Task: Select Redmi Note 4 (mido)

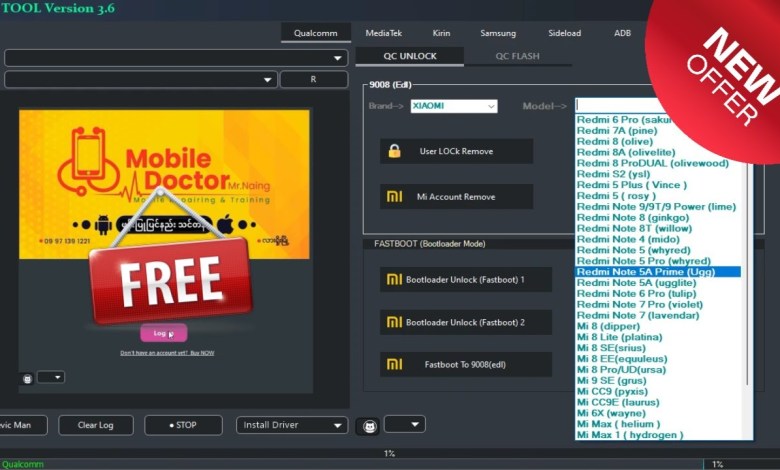Action: (x=628, y=239)
